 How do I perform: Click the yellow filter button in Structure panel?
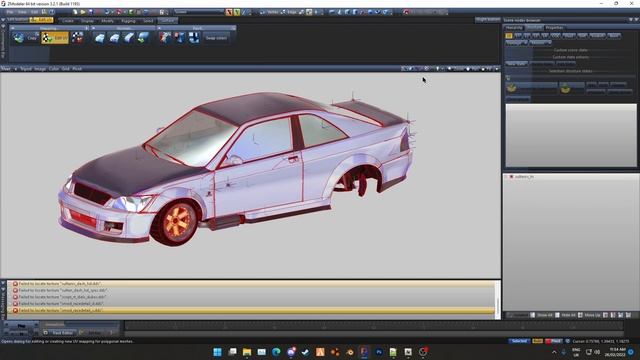pos(509,36)
